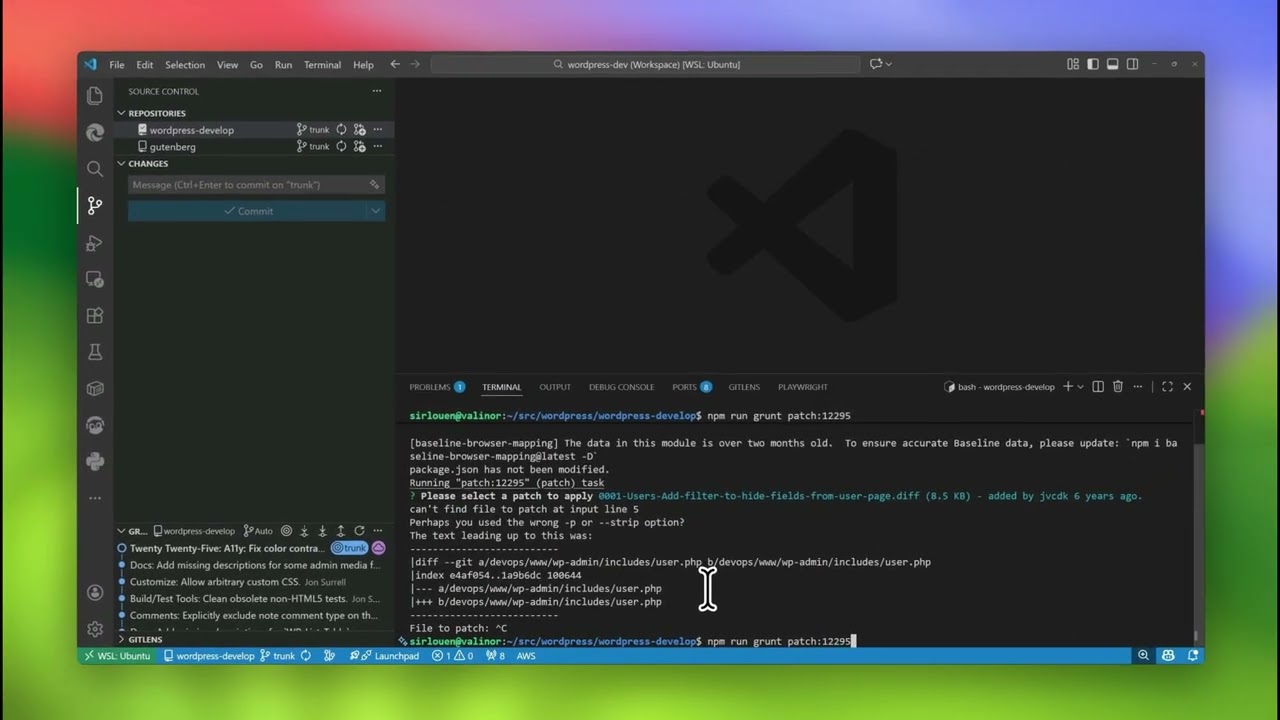Show errors and warnings from the status bar
The image size is (1280, 720).
coord(453,656)
